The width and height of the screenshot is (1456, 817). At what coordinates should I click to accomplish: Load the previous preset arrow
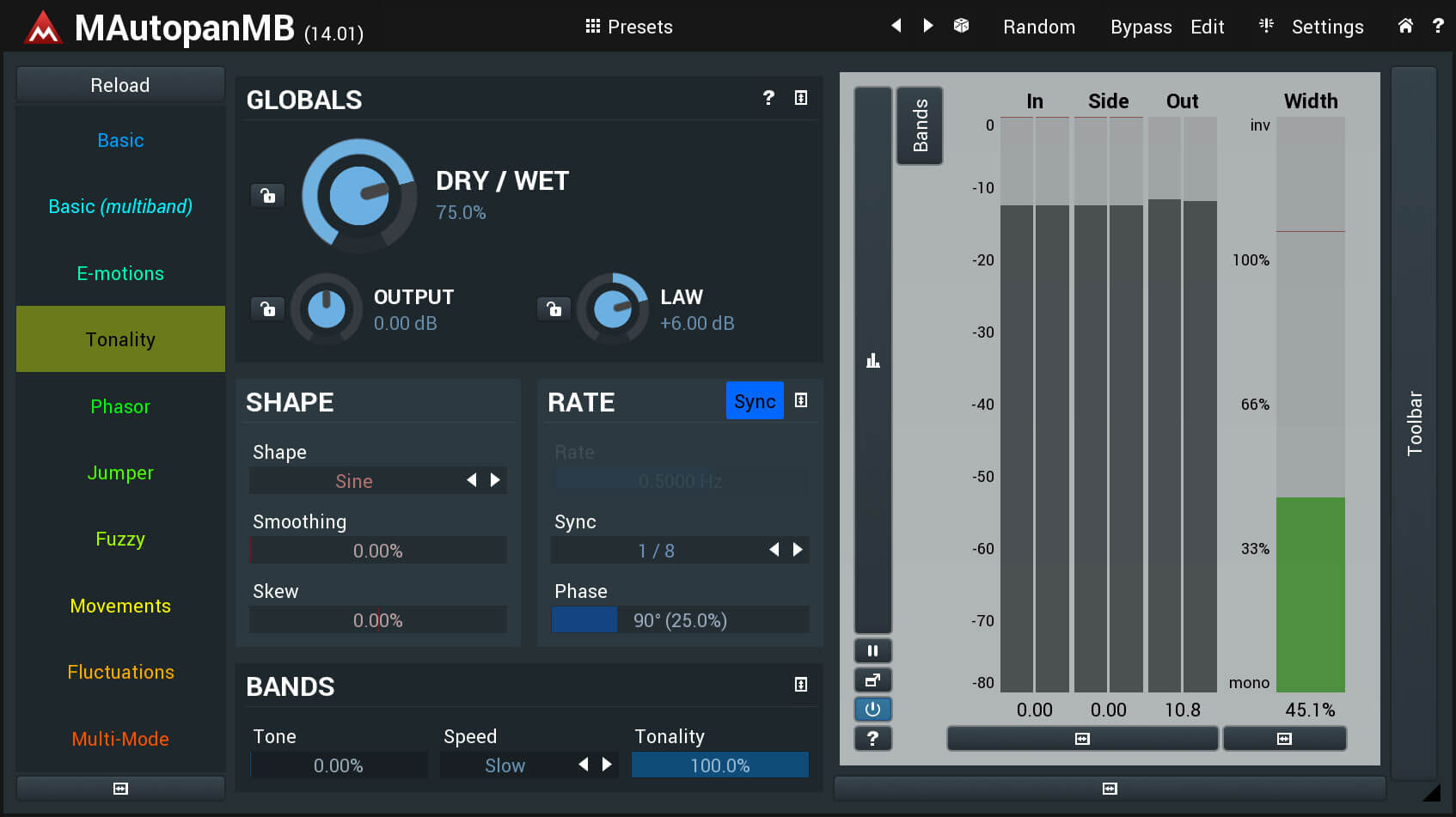pos(896,26)
